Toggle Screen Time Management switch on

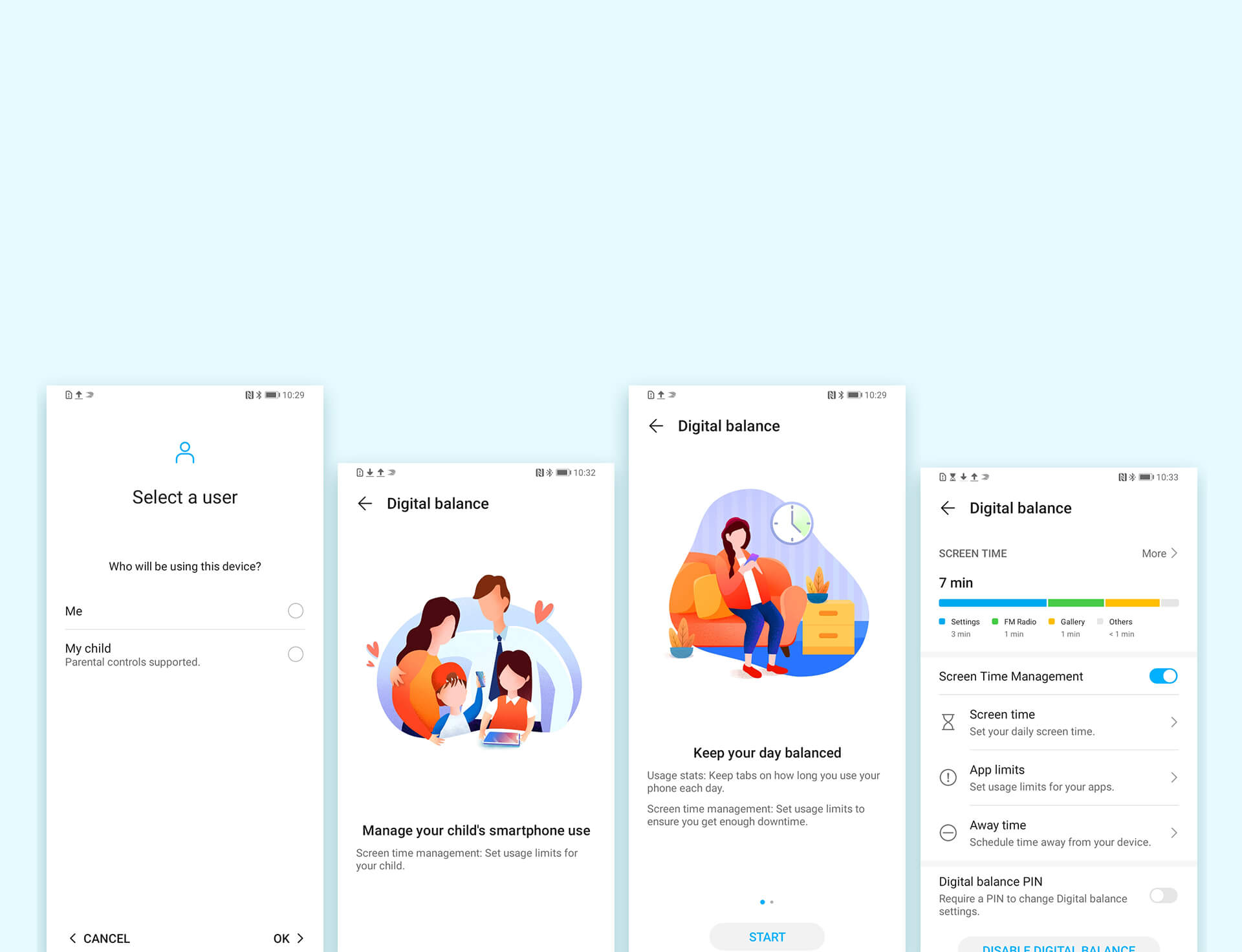coord(1163,676)
